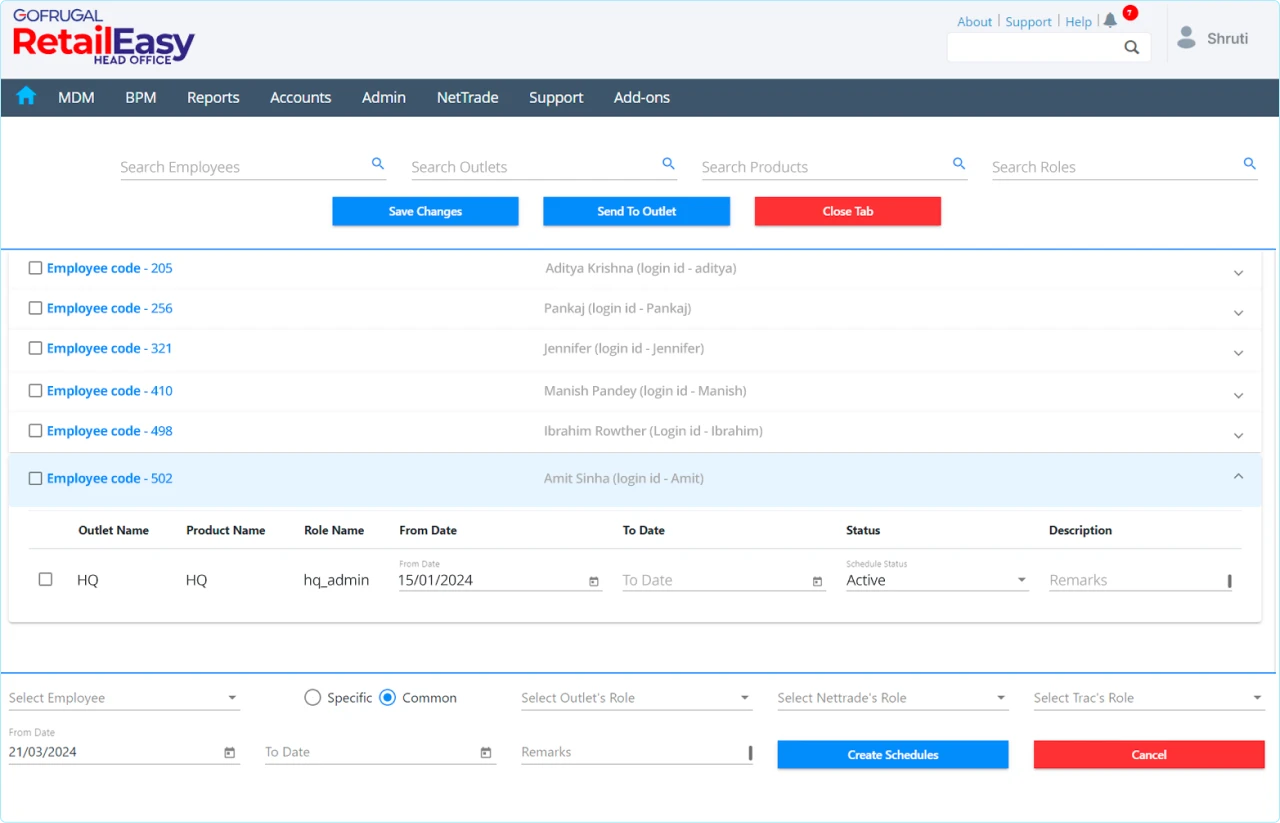
Task: Tick the checkbox on the HQ schedule row
Action: coord(45,579)
